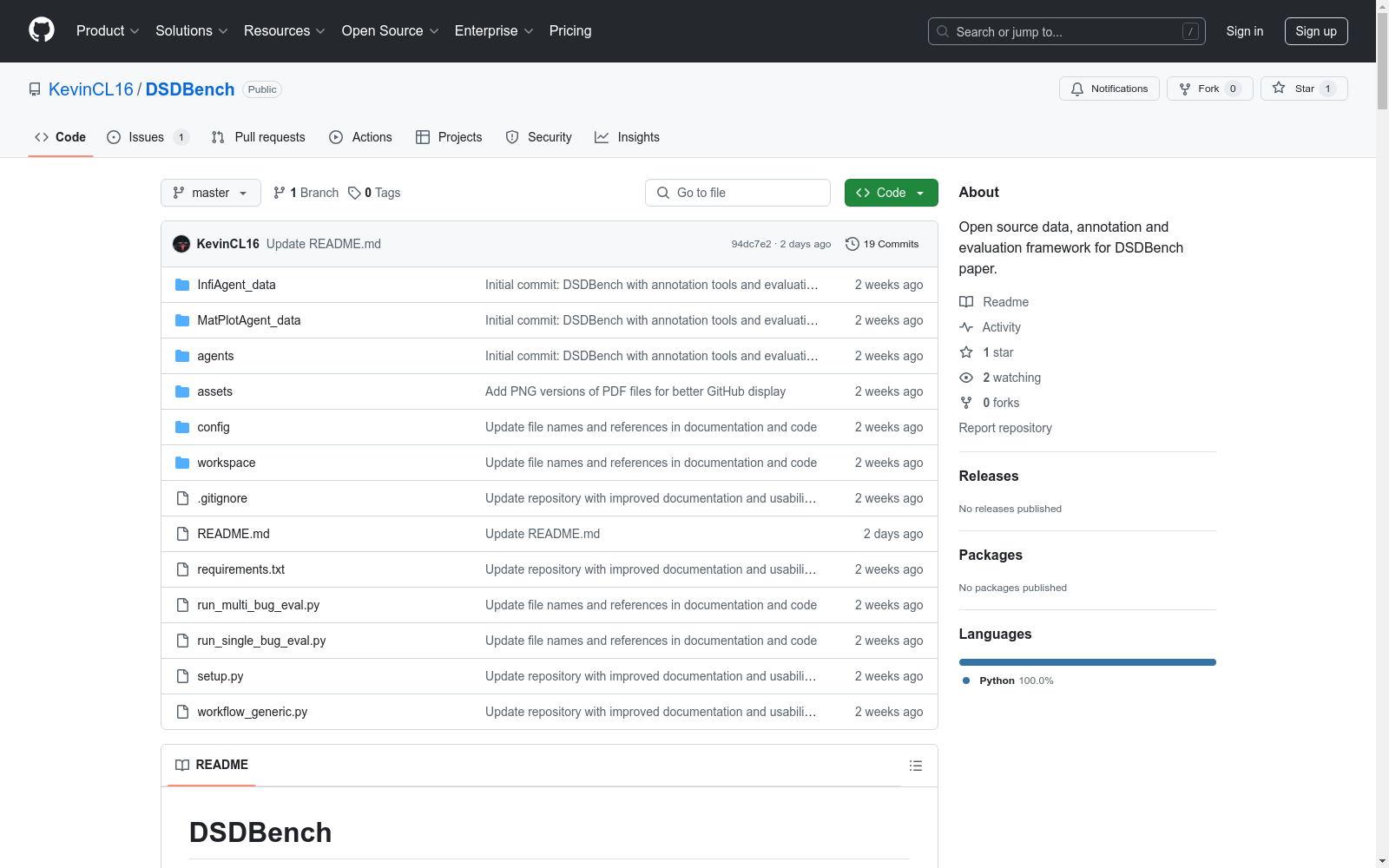Image resolution: width=1389 pixels, height=868 pixels.
Task: Open the workflow_generic.py file
Action: coord(253,712)
